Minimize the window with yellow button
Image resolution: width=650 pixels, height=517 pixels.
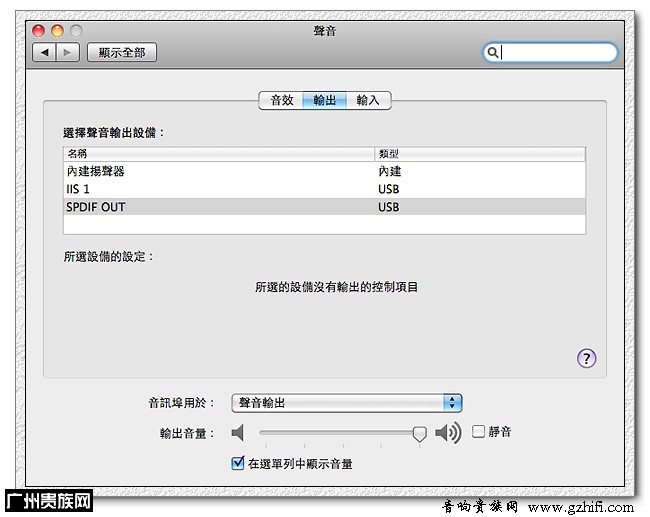click(57, 31)
